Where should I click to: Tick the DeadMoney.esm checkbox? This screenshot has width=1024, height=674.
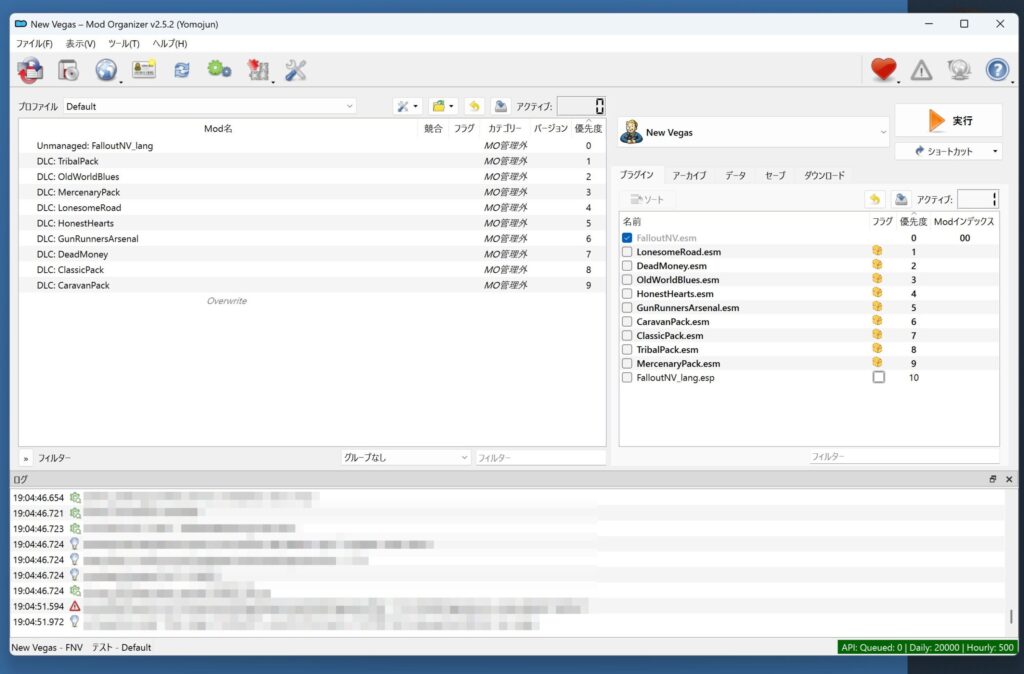click(627, 266)
